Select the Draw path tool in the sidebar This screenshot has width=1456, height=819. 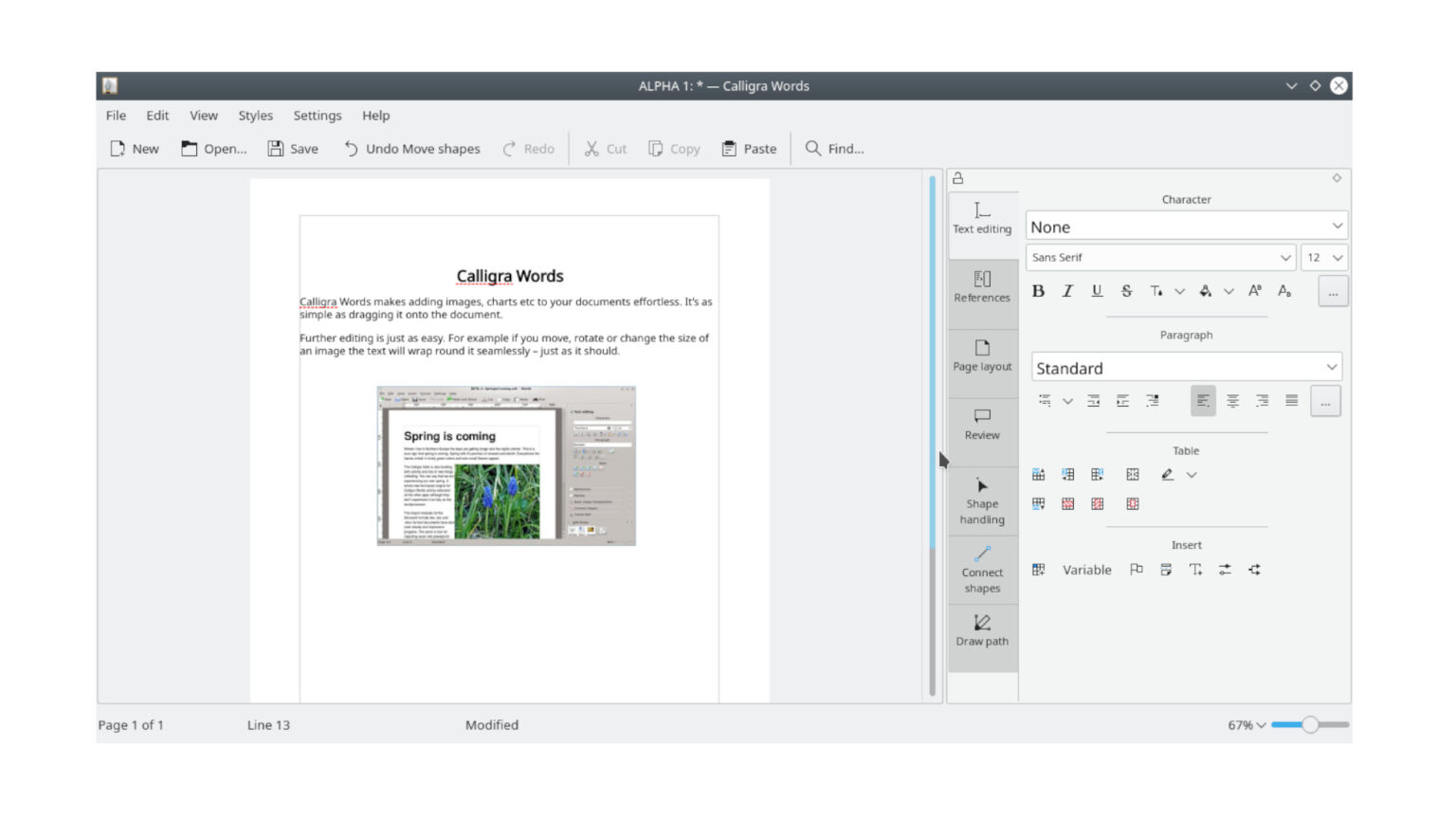(981, 631)
